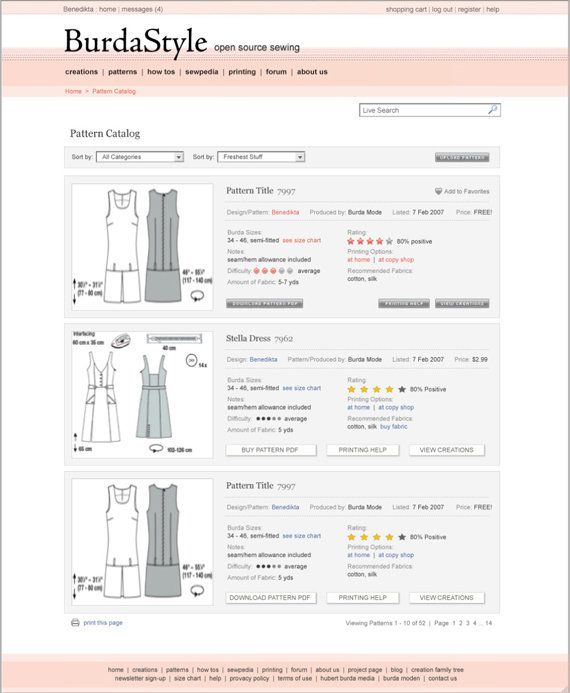Open the Freshest Stuff sort dropdown

pyautogui.click(x=261, y=157)
